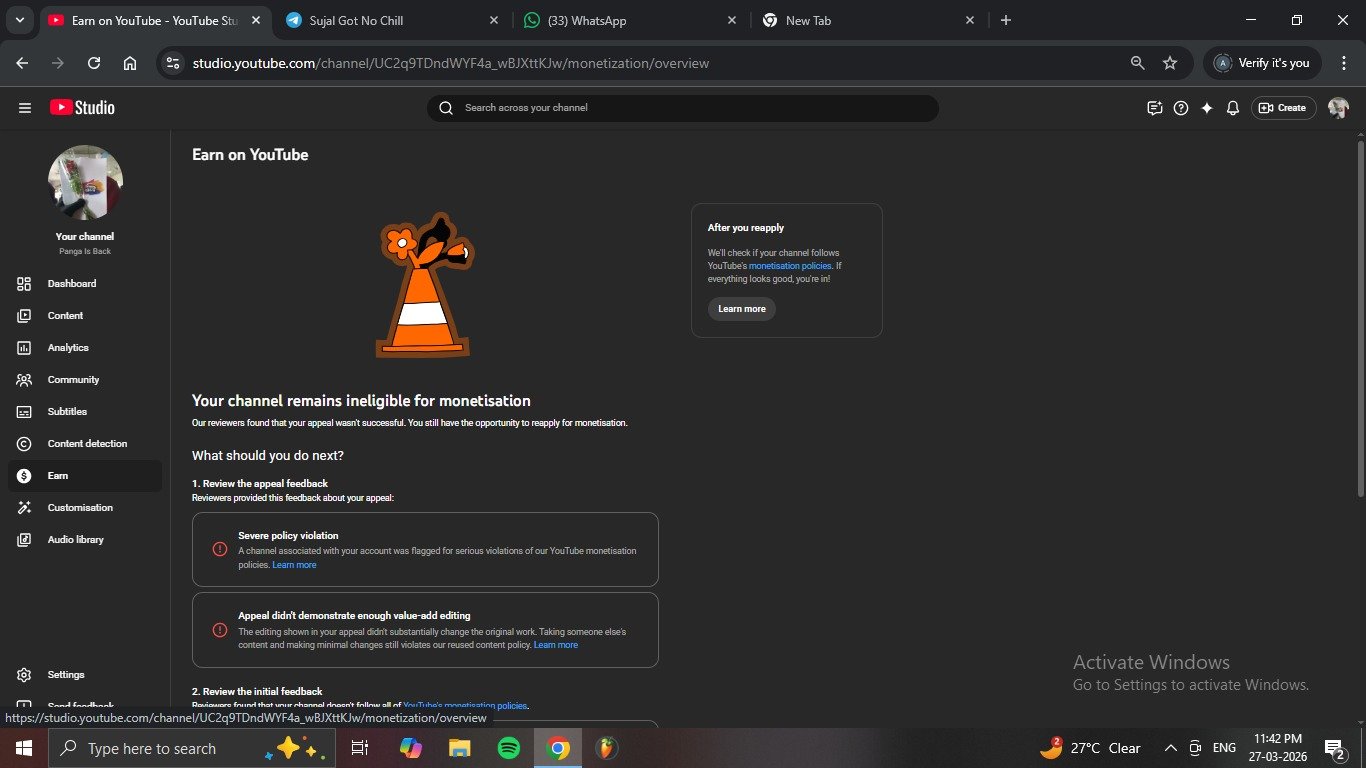Open the feedback icon in Studio header
This screenshot has height=768, width=1366.
click(1155, 108)
